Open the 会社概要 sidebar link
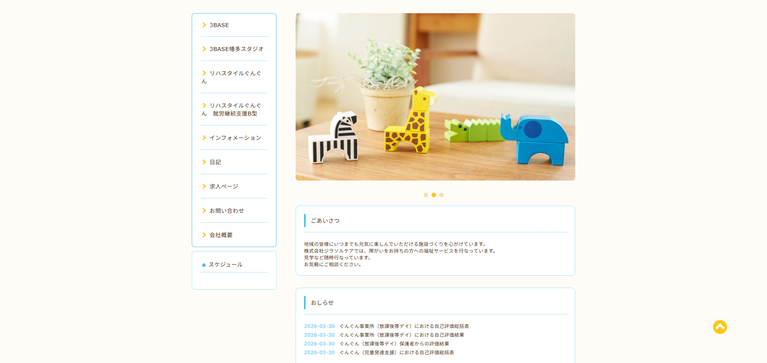767x363 pixels. click(x=221, y=235)
